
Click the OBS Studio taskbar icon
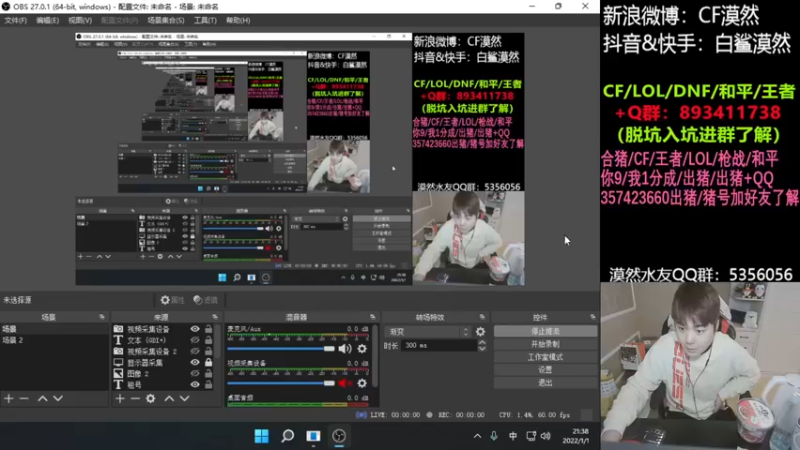339,436
